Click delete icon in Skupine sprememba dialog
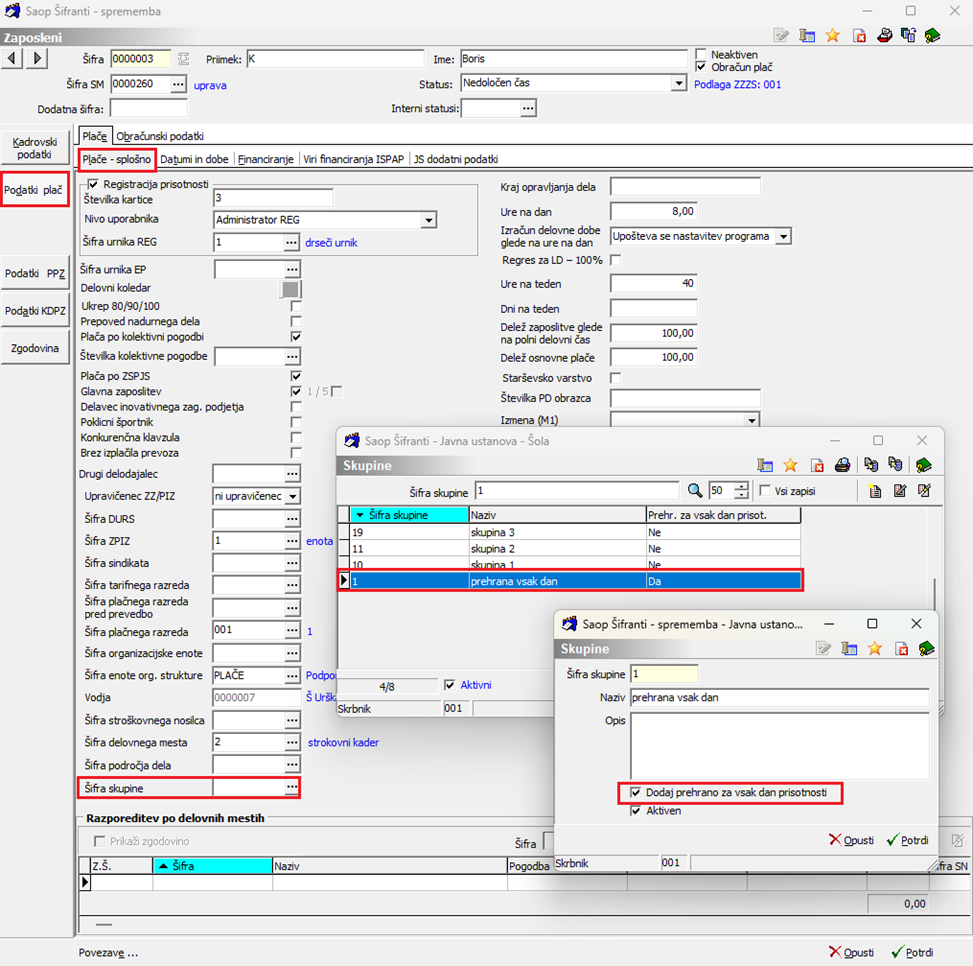Image resolution: width=973 pixels, height=966 pixels. click(x=902, y=649)
